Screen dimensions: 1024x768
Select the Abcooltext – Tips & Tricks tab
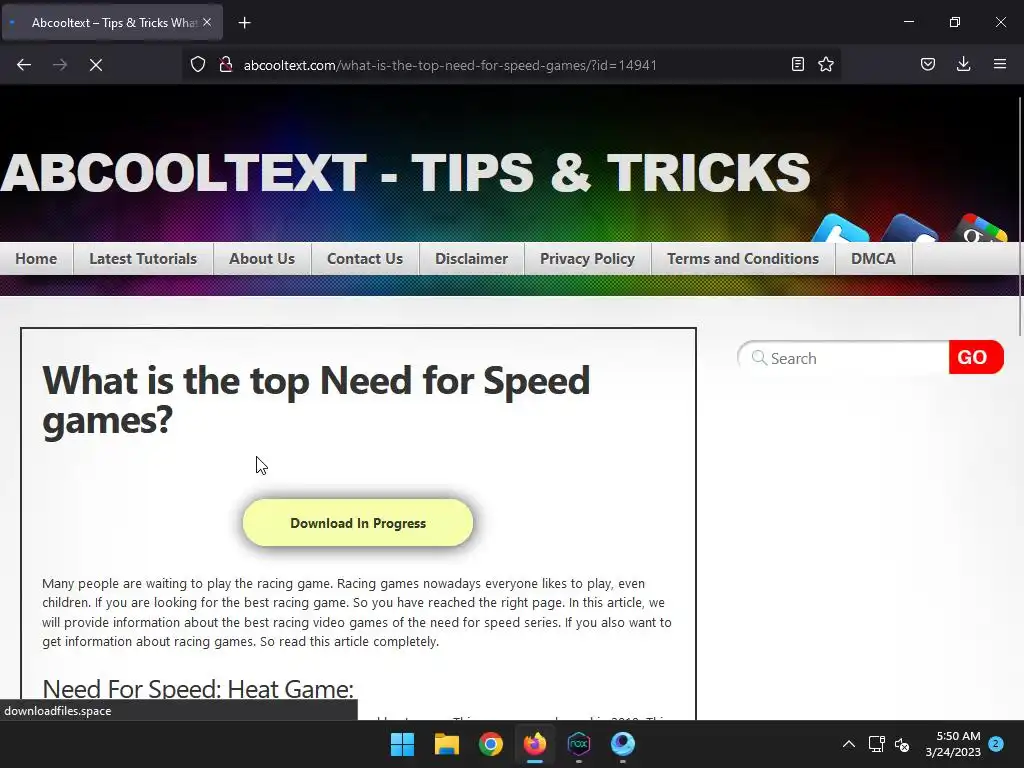(x=112, y=22)
